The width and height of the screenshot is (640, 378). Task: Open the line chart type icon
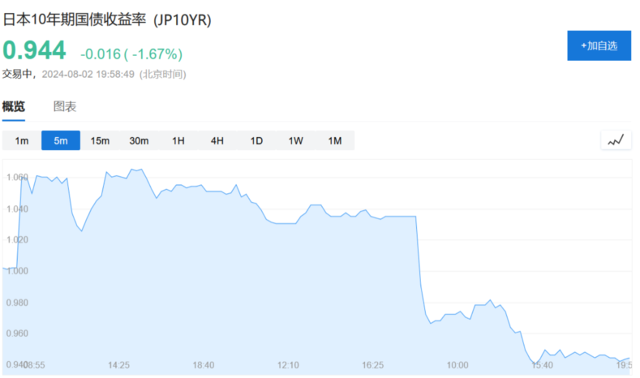pyautogui.click(x=616, y=140)
